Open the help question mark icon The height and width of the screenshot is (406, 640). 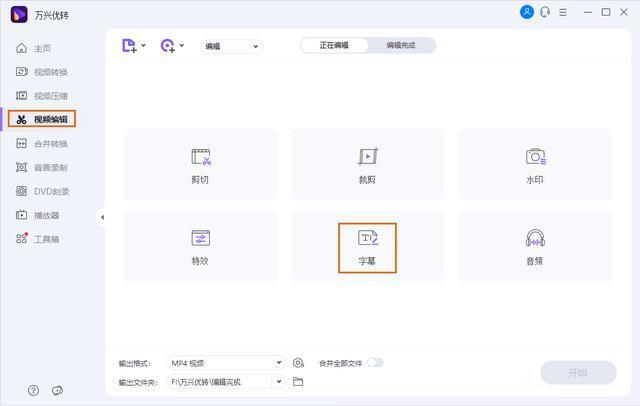click(x=33, y=390)
